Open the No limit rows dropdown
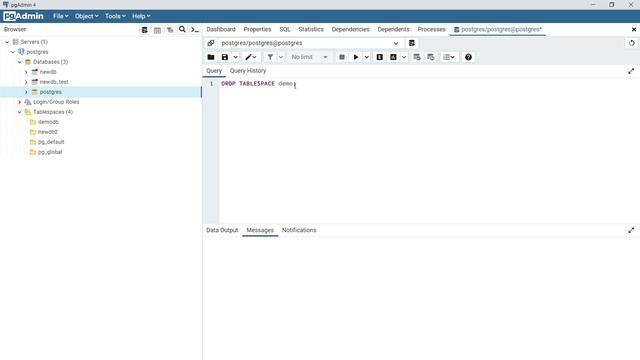Screen dimensions: 640x360 309,57
